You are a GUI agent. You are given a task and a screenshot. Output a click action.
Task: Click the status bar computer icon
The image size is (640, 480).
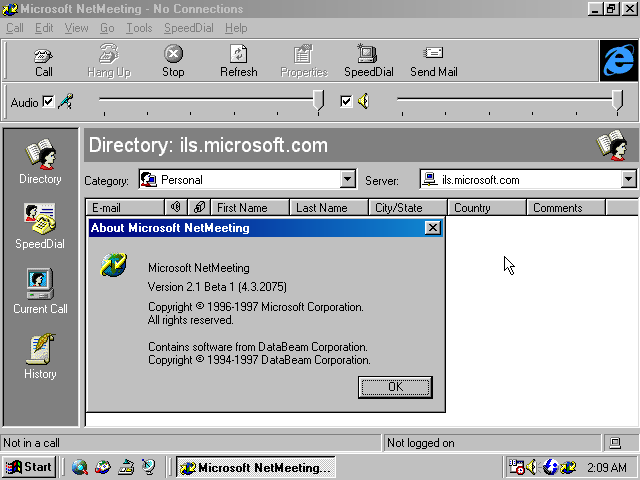[615, 442]
